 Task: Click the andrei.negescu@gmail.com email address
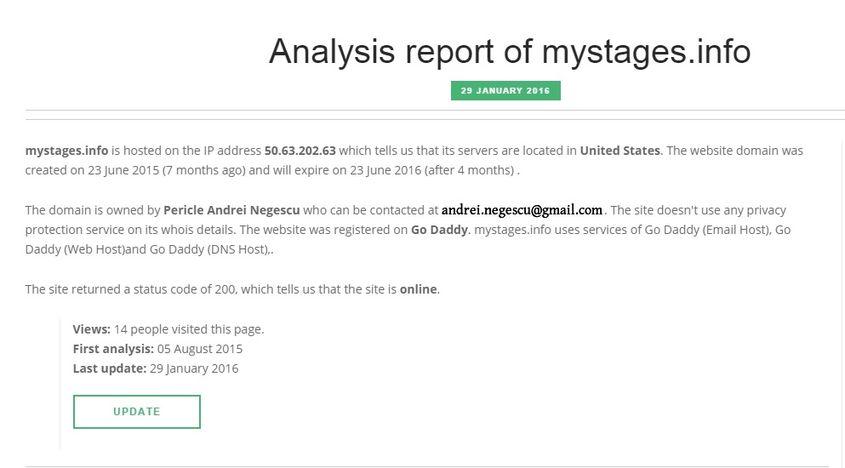pyautogui.click(x=521, y=210)
